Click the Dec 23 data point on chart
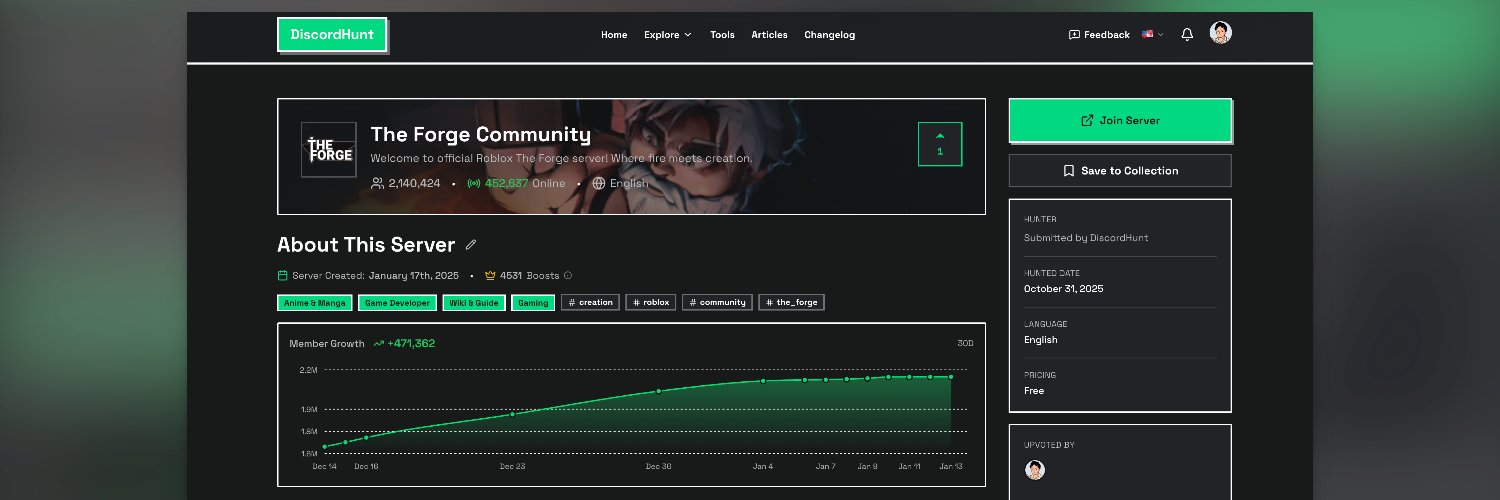The height and width of the screenshot is (500, 1500). coord(512,414)
